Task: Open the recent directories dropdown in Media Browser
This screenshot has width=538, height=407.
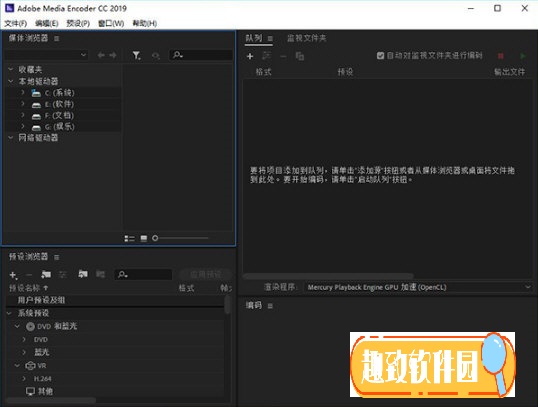Action: click(x=46, y=55)
